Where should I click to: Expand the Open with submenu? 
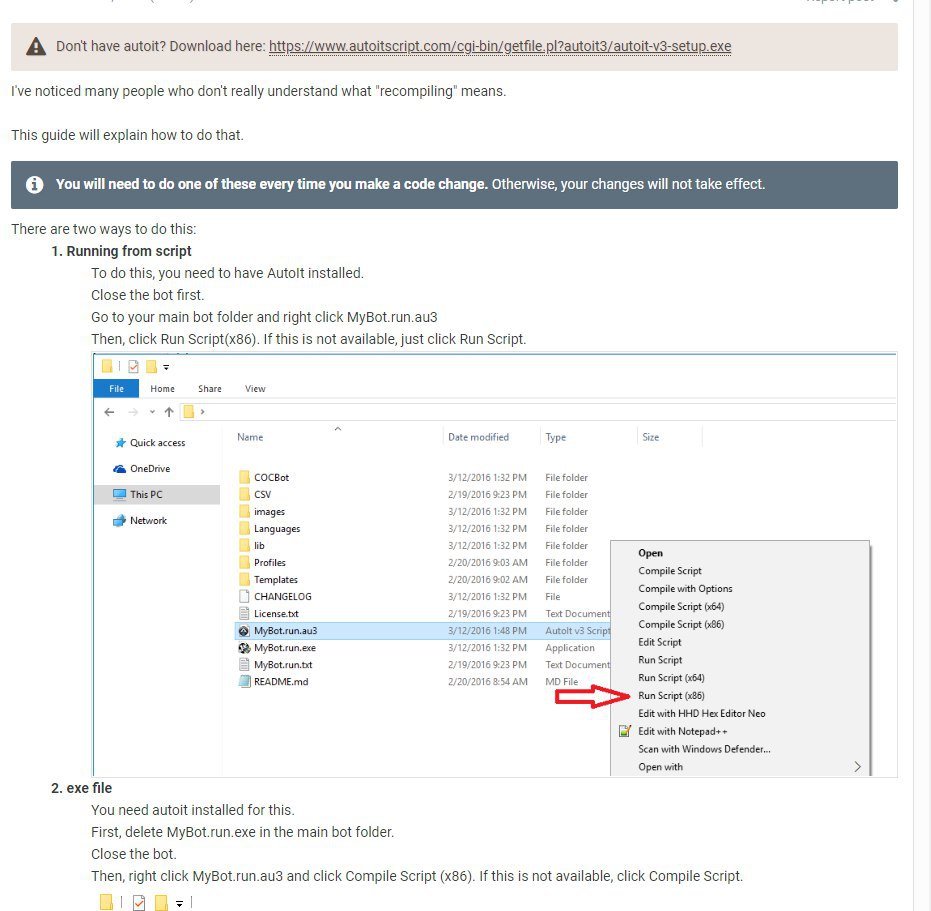740,767
